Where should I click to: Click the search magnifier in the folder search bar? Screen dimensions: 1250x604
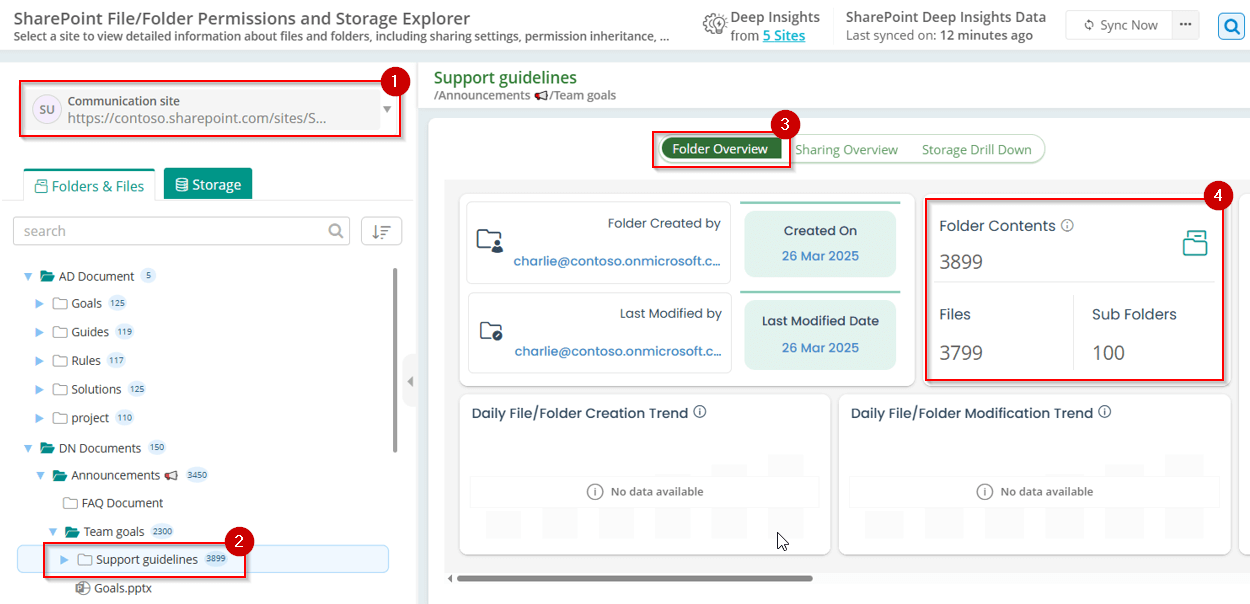335,230
